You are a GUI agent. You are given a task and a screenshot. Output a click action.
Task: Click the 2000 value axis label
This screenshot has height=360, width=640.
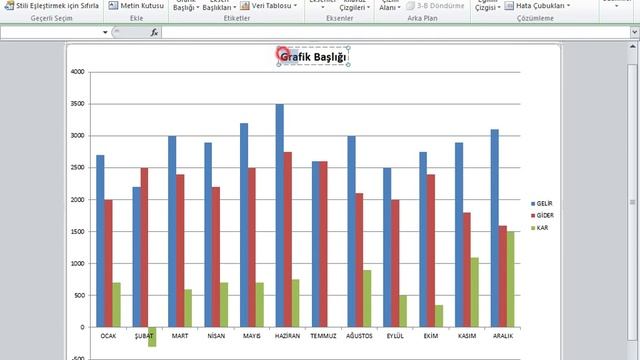point(78,200)
